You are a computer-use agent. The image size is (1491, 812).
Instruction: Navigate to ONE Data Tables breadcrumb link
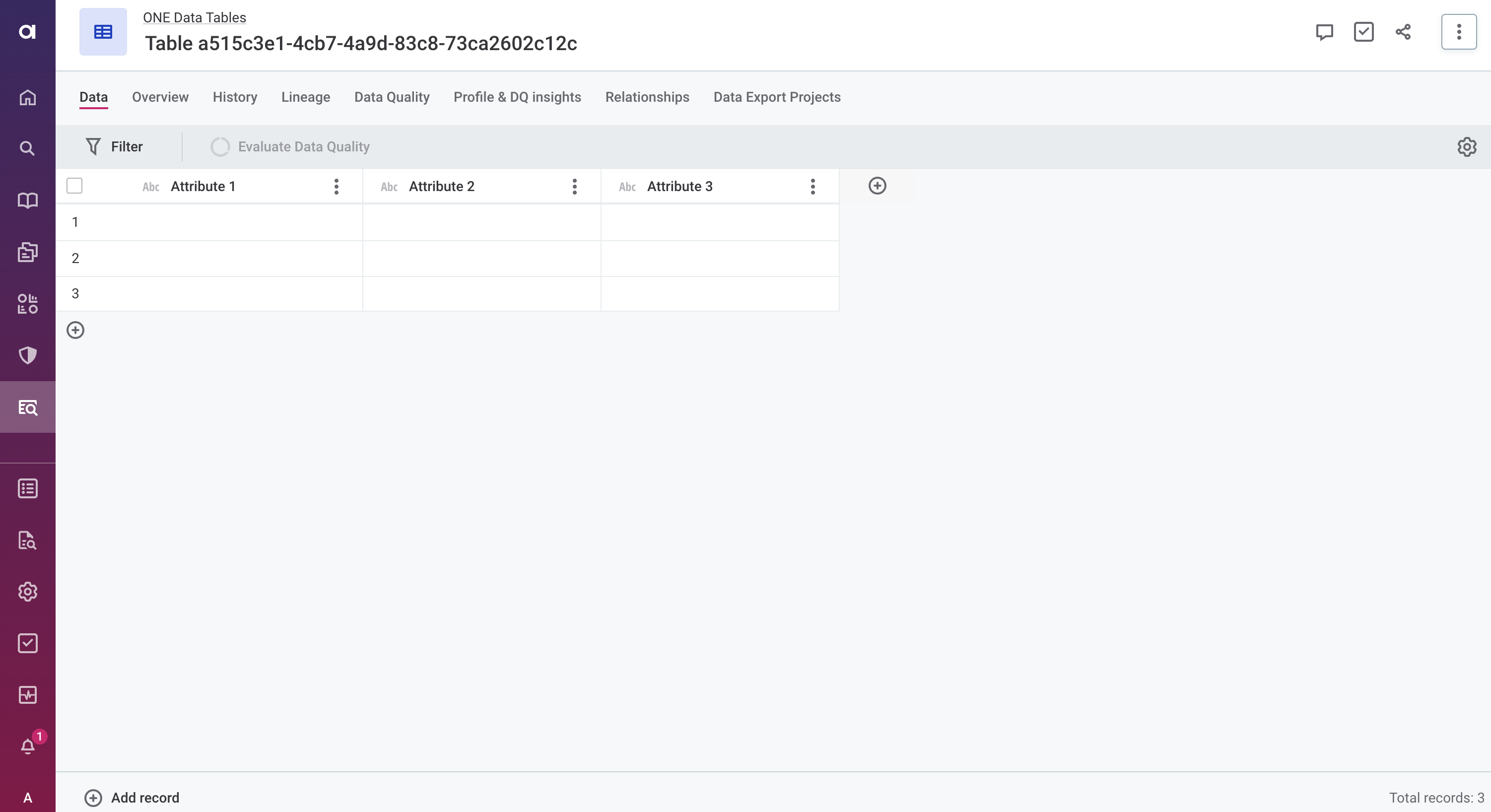[x=194, y=17]
